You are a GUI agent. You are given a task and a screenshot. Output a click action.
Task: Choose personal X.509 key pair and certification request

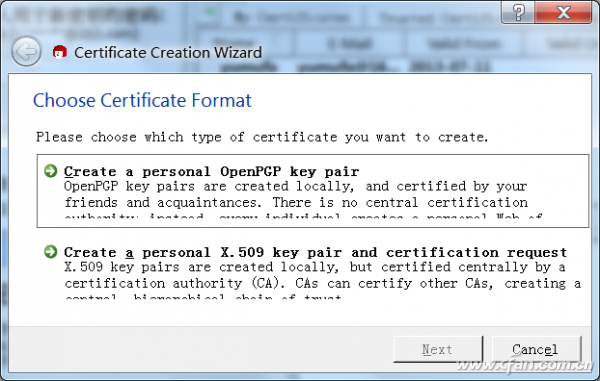pos(313,272)
